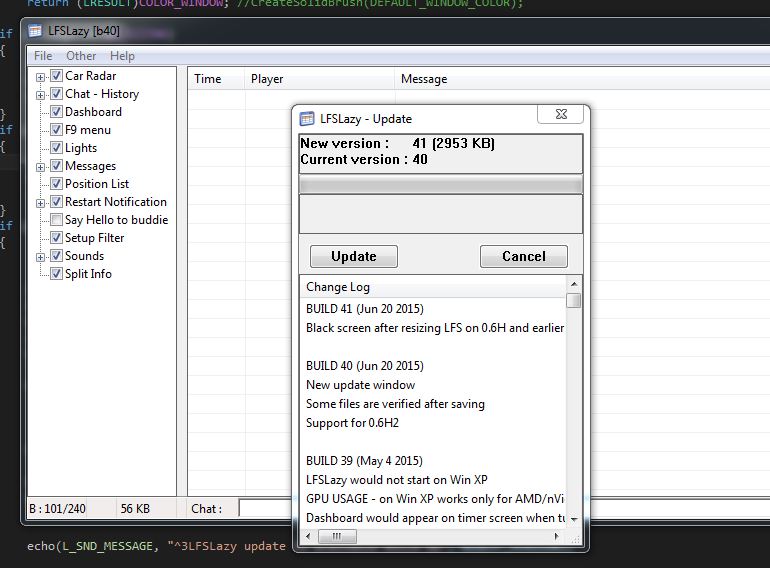Click the change log scroll up arrow
The height and width of the screenshot is (568, 770).
574,284
